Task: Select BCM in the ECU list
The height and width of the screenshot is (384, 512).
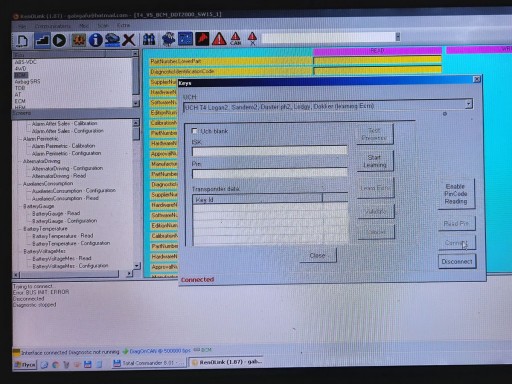Action: (21, 75)
